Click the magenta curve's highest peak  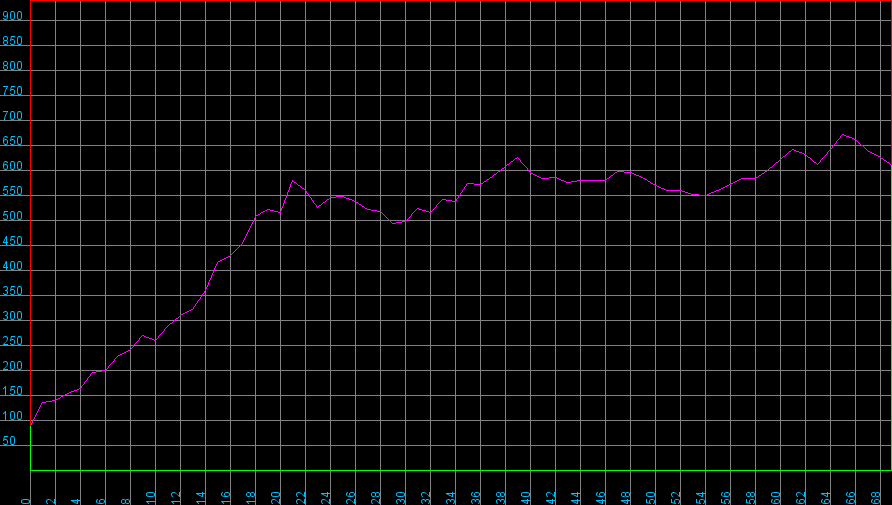coord(843,135)
